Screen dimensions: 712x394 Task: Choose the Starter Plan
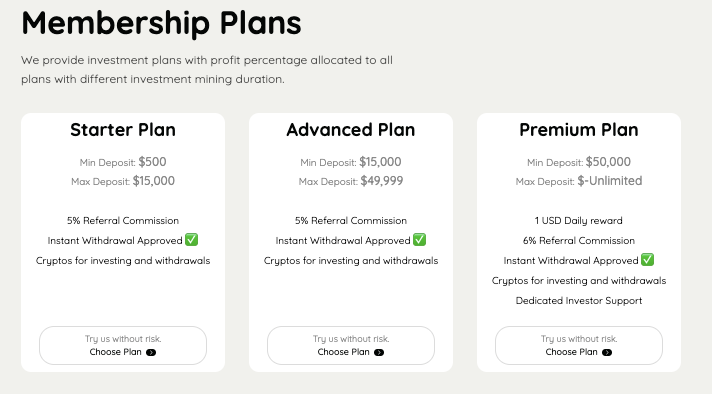pos(123,345)
